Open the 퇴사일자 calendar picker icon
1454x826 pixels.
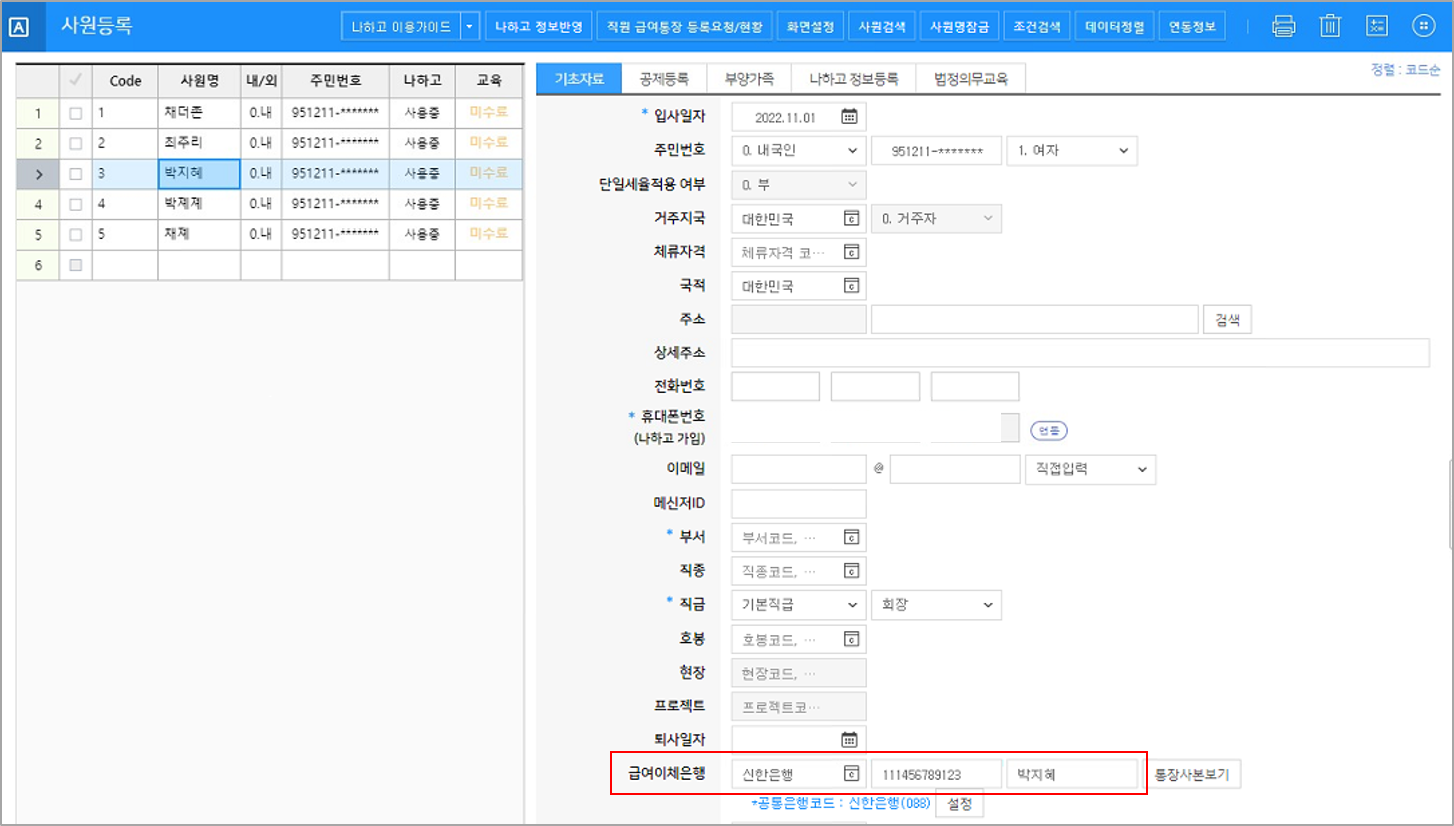(x=849, y=740)
